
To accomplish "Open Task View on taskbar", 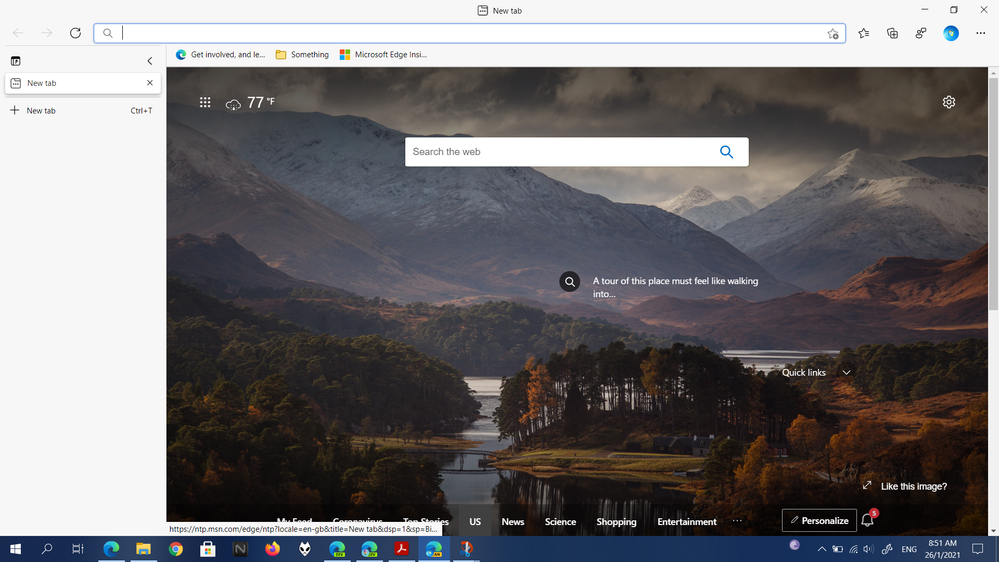I will click(78, 549).
